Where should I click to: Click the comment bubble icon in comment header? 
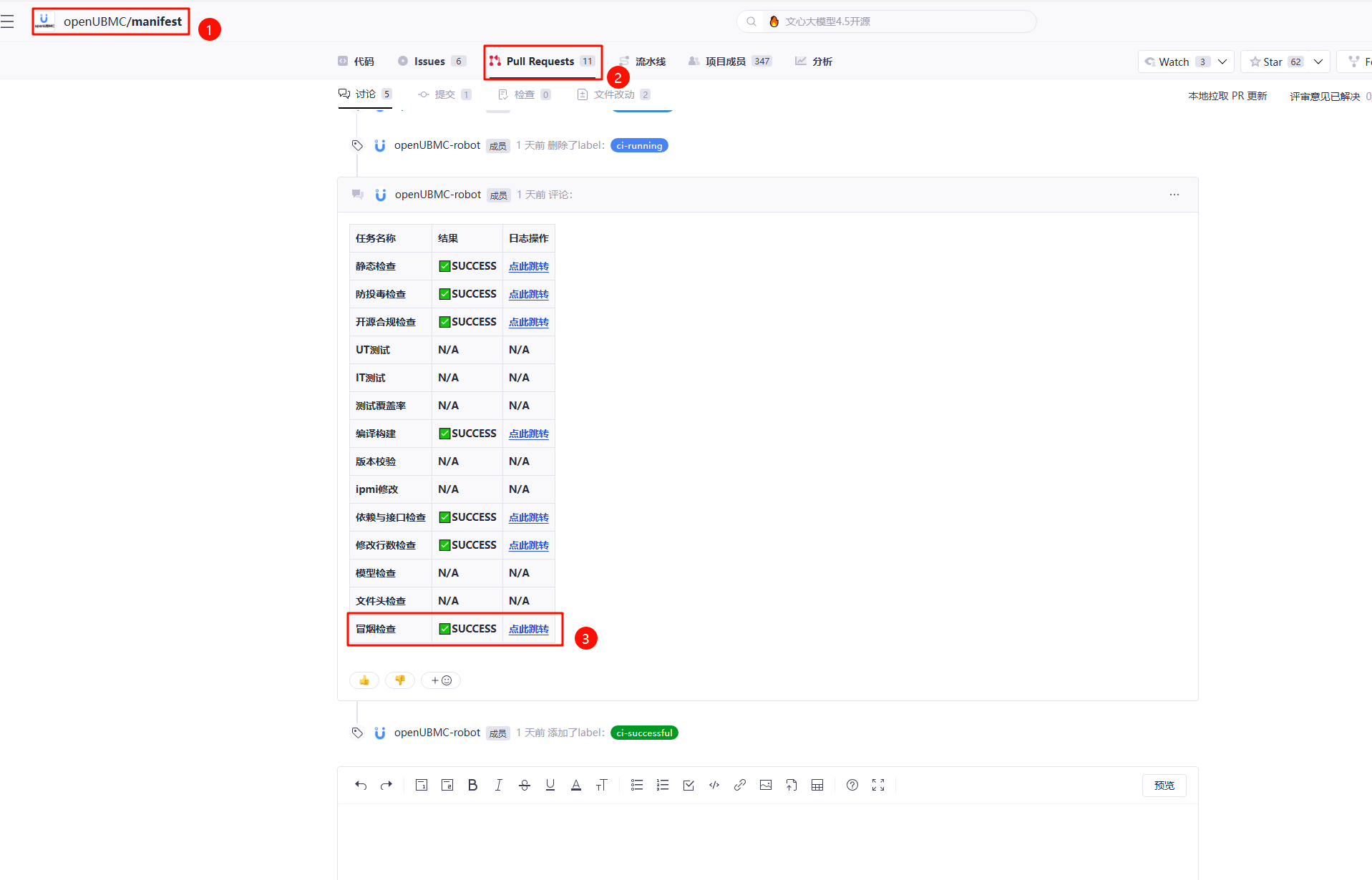point(358,195)
